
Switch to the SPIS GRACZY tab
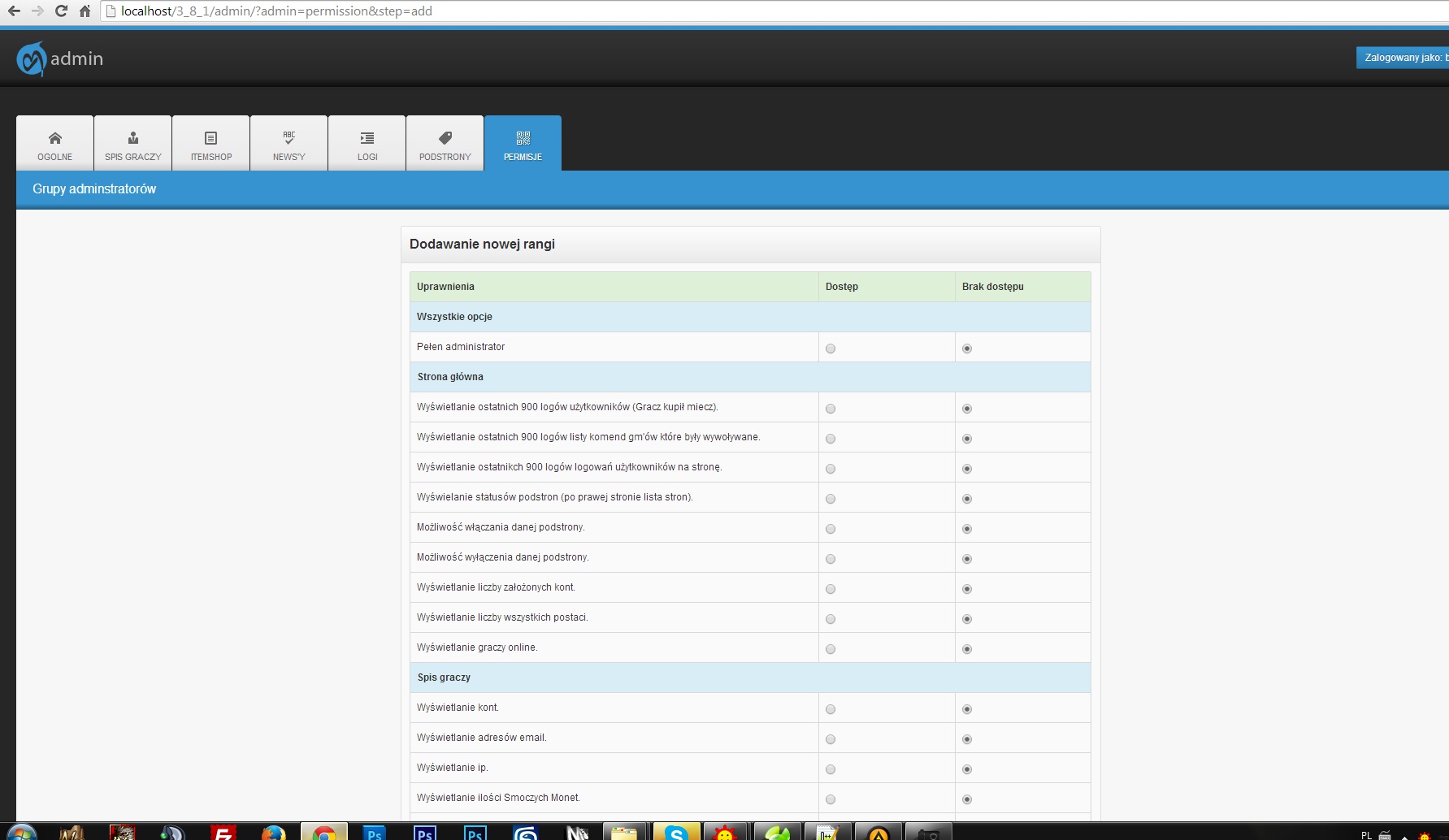click(133, 143)
